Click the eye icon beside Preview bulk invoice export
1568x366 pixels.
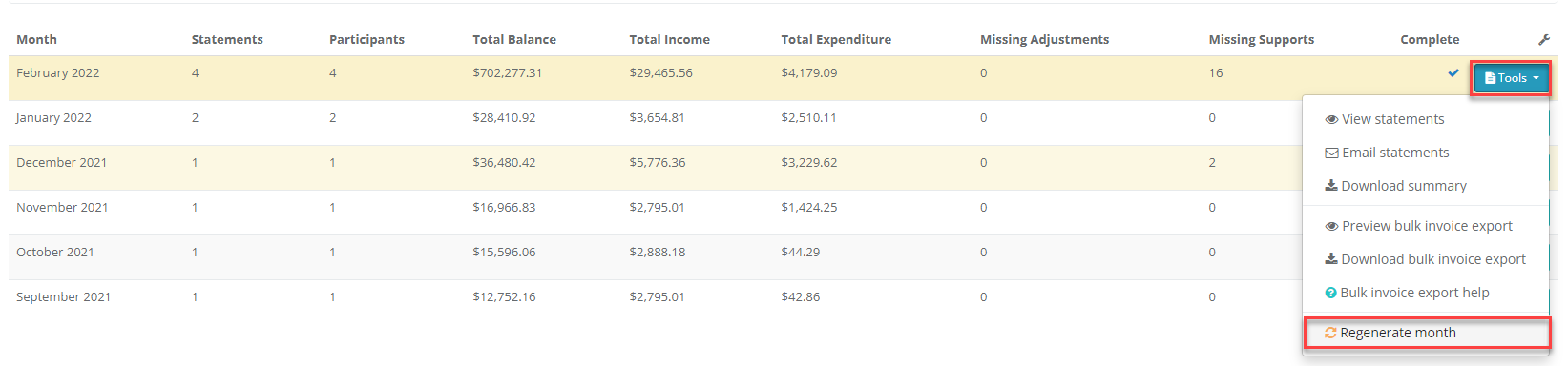point(1331,227)
